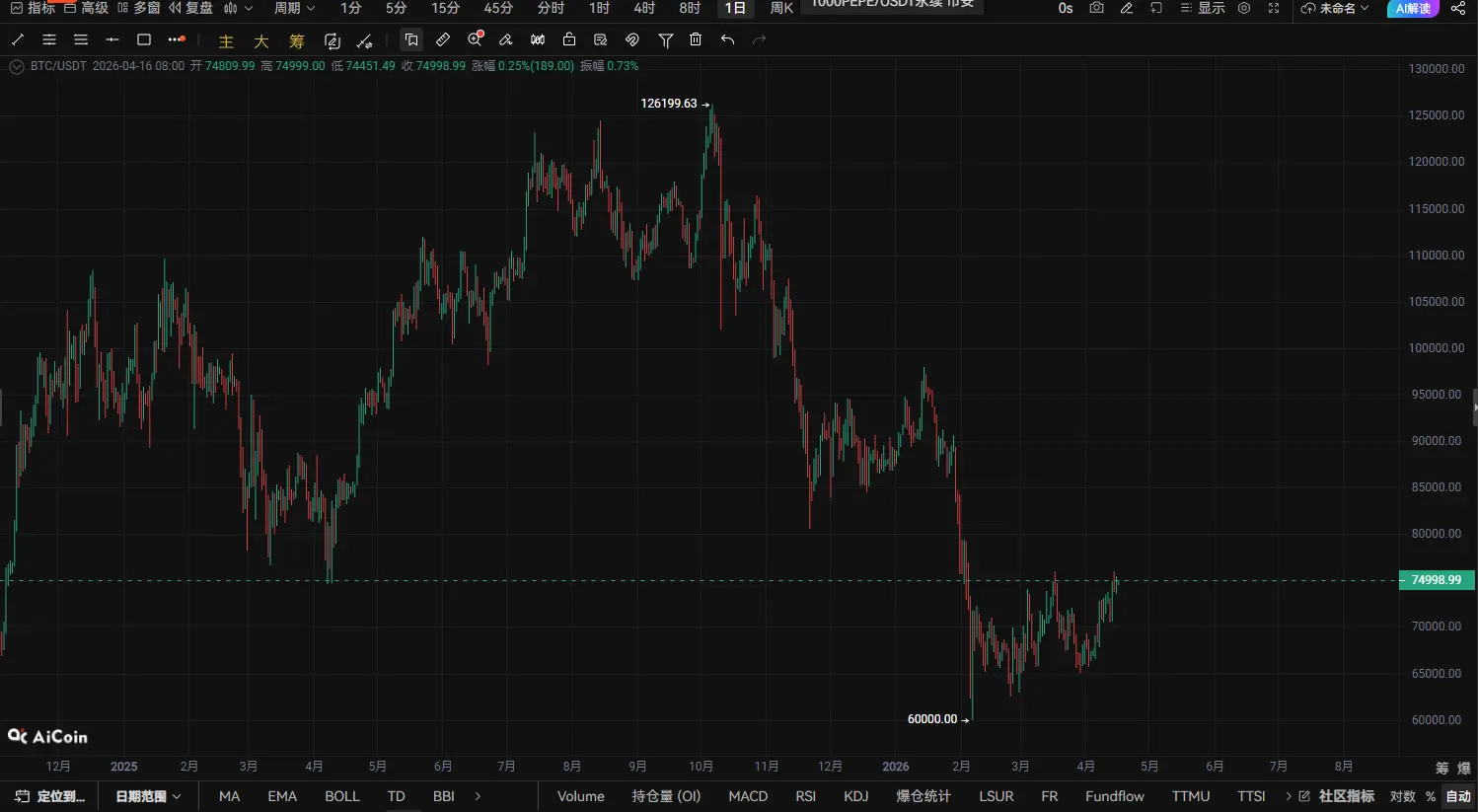Open the 显示 display options menu
Screen dimensions: 1478x812
pos(1203,8)
